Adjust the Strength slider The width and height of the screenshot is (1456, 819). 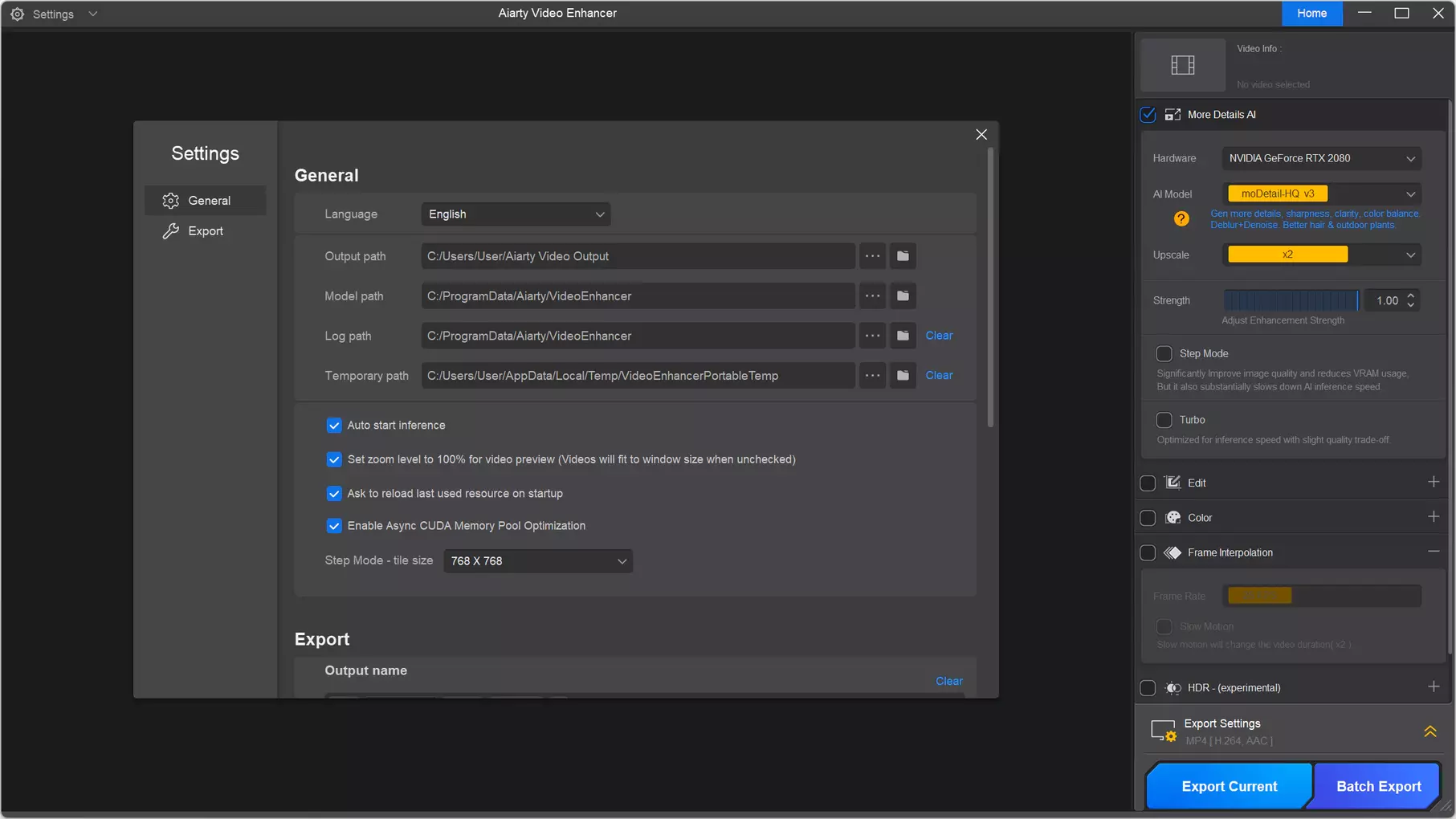click(1291, 301)
